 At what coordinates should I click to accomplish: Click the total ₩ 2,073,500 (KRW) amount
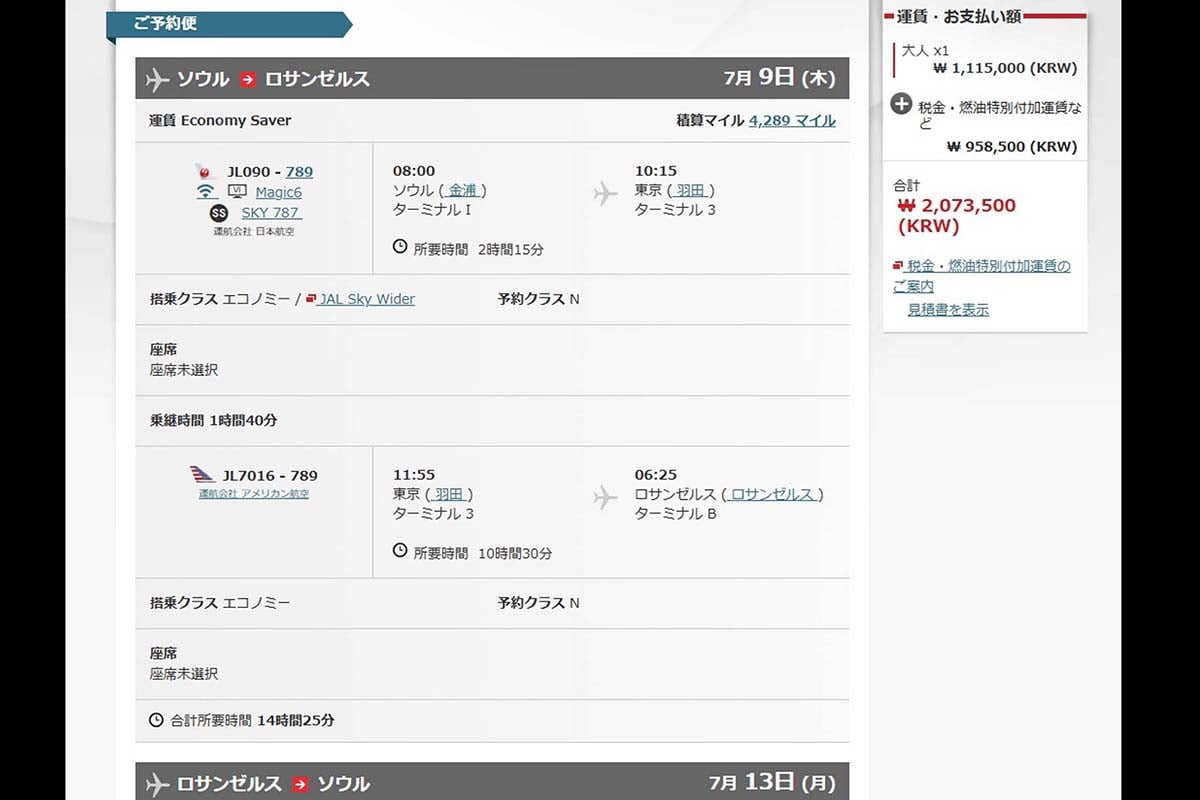click(957, 215)
